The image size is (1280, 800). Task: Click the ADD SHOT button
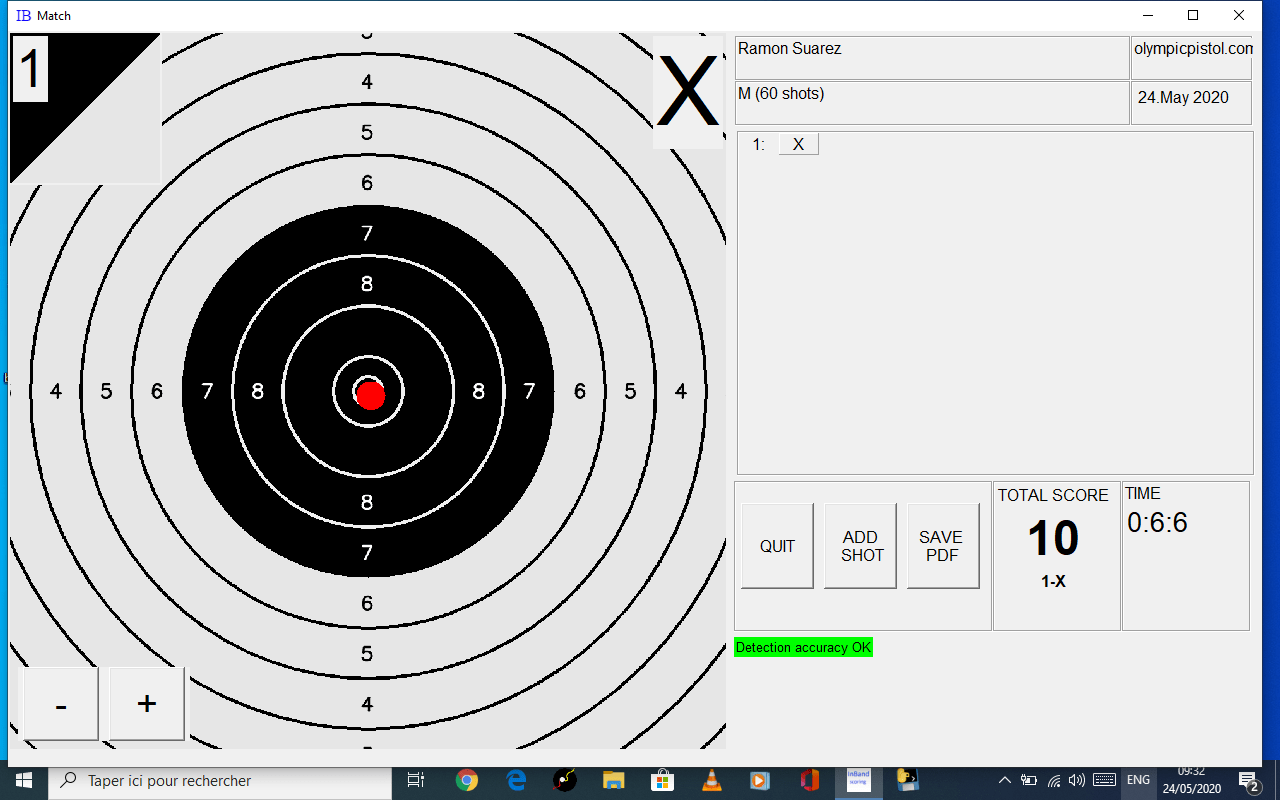coord(860,546)
